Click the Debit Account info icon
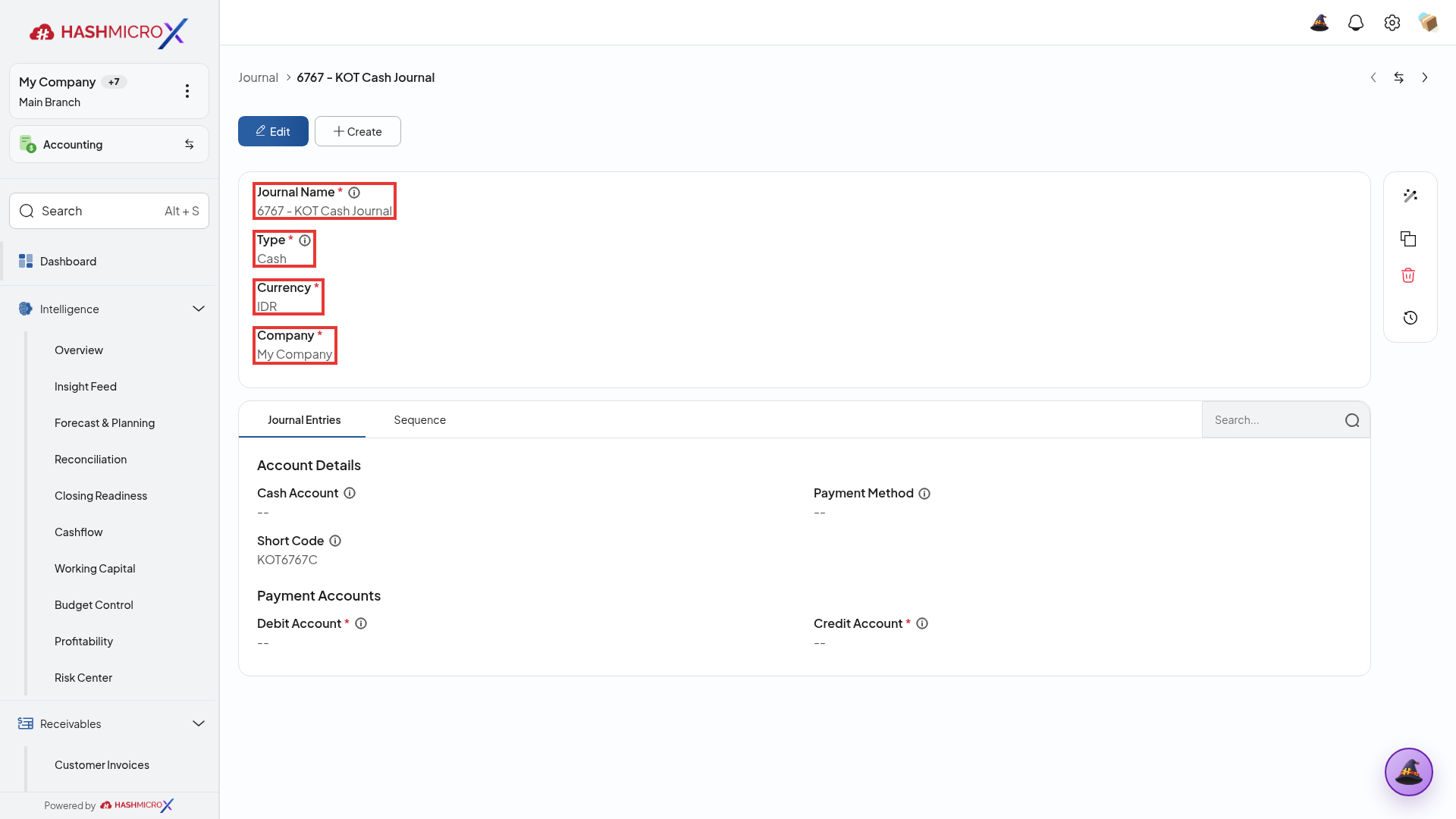Viewport: 1456px width, 819px height. click(361, 623)
